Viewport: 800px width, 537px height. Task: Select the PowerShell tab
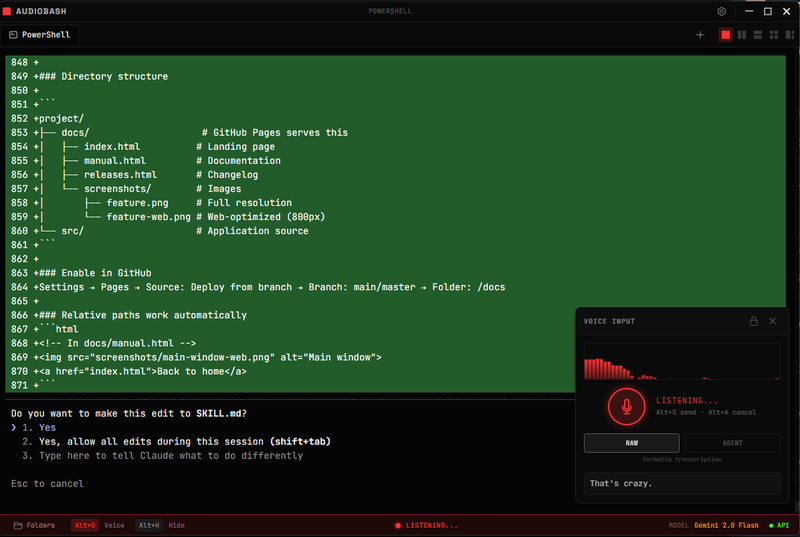(x=40, y=34)
